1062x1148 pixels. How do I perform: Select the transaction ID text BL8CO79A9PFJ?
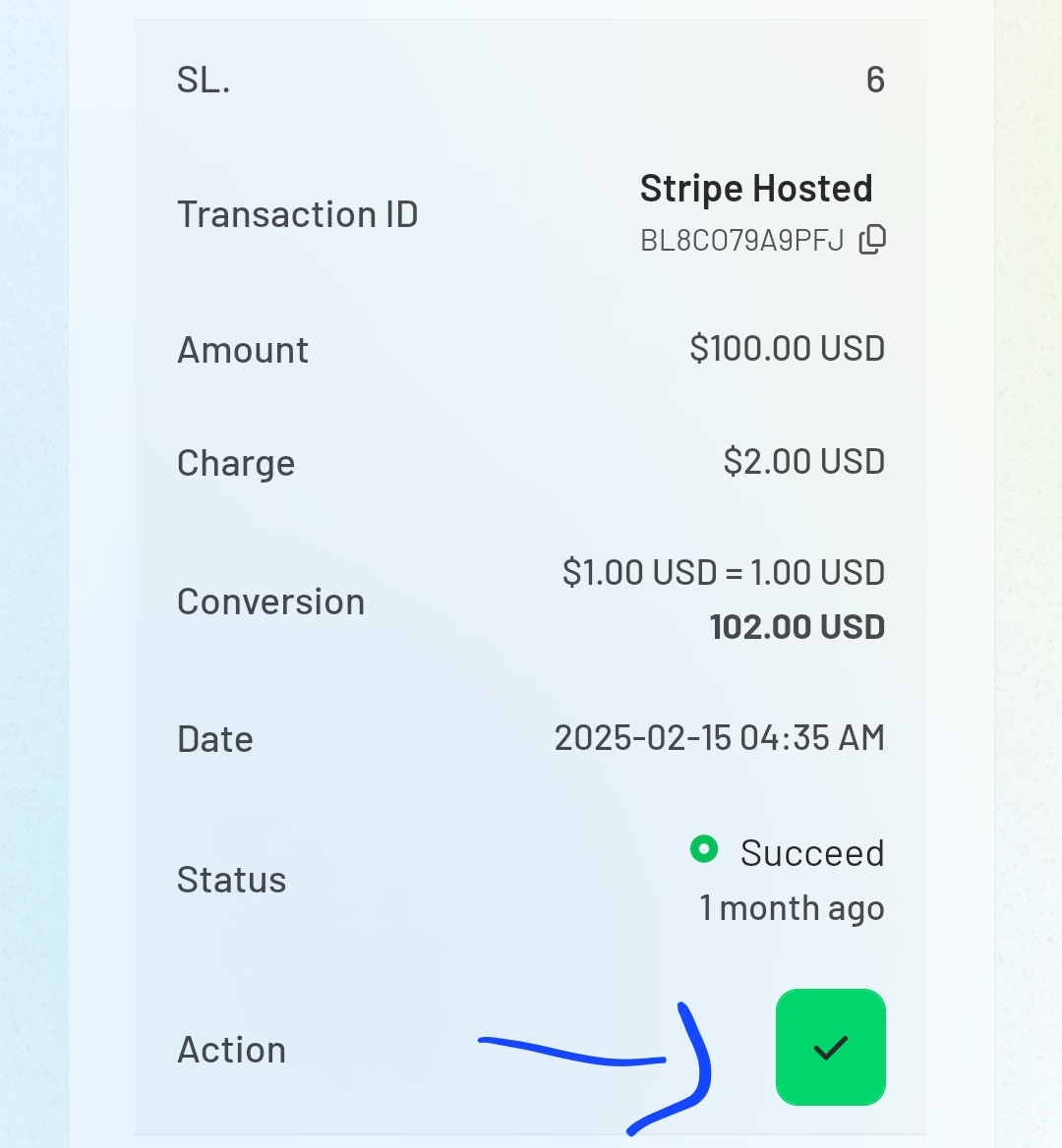coord(742,240)
